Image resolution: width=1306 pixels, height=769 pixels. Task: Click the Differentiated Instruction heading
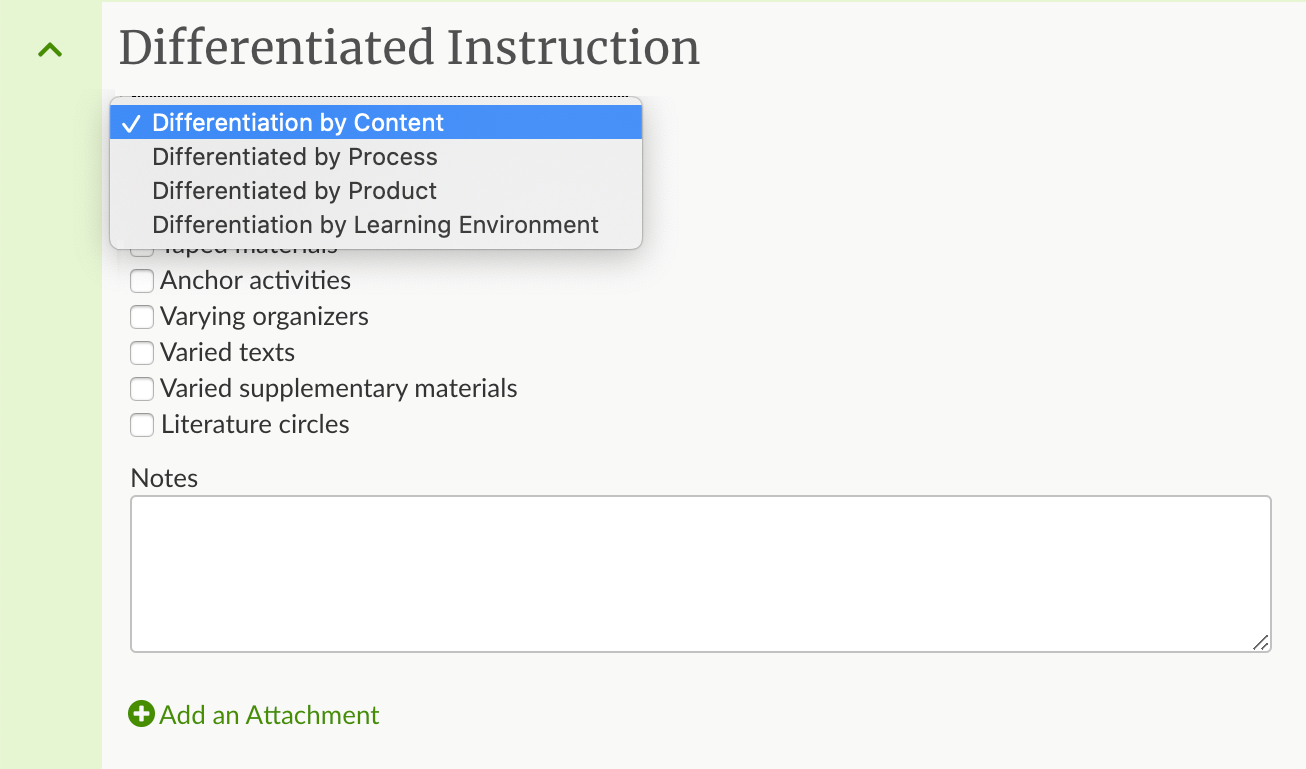pyautogui.click(x=409, y=48)
